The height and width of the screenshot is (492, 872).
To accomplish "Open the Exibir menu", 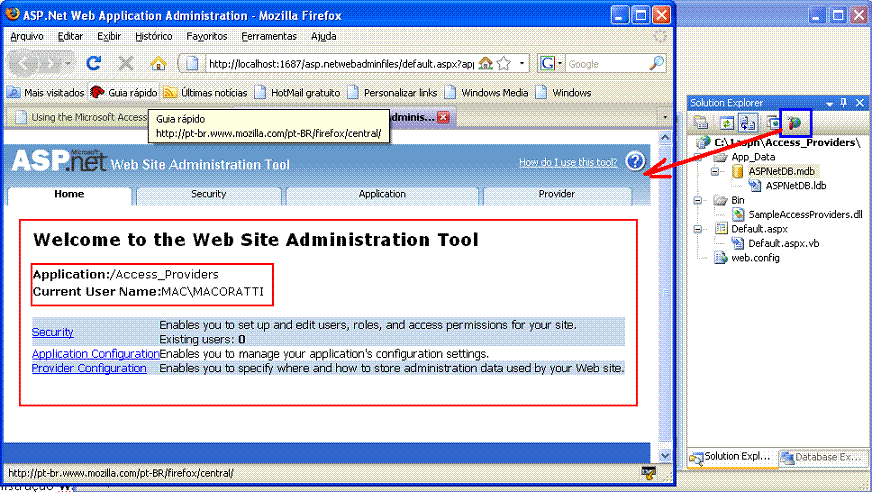I will pyautogui.click(x=109, y=36).
